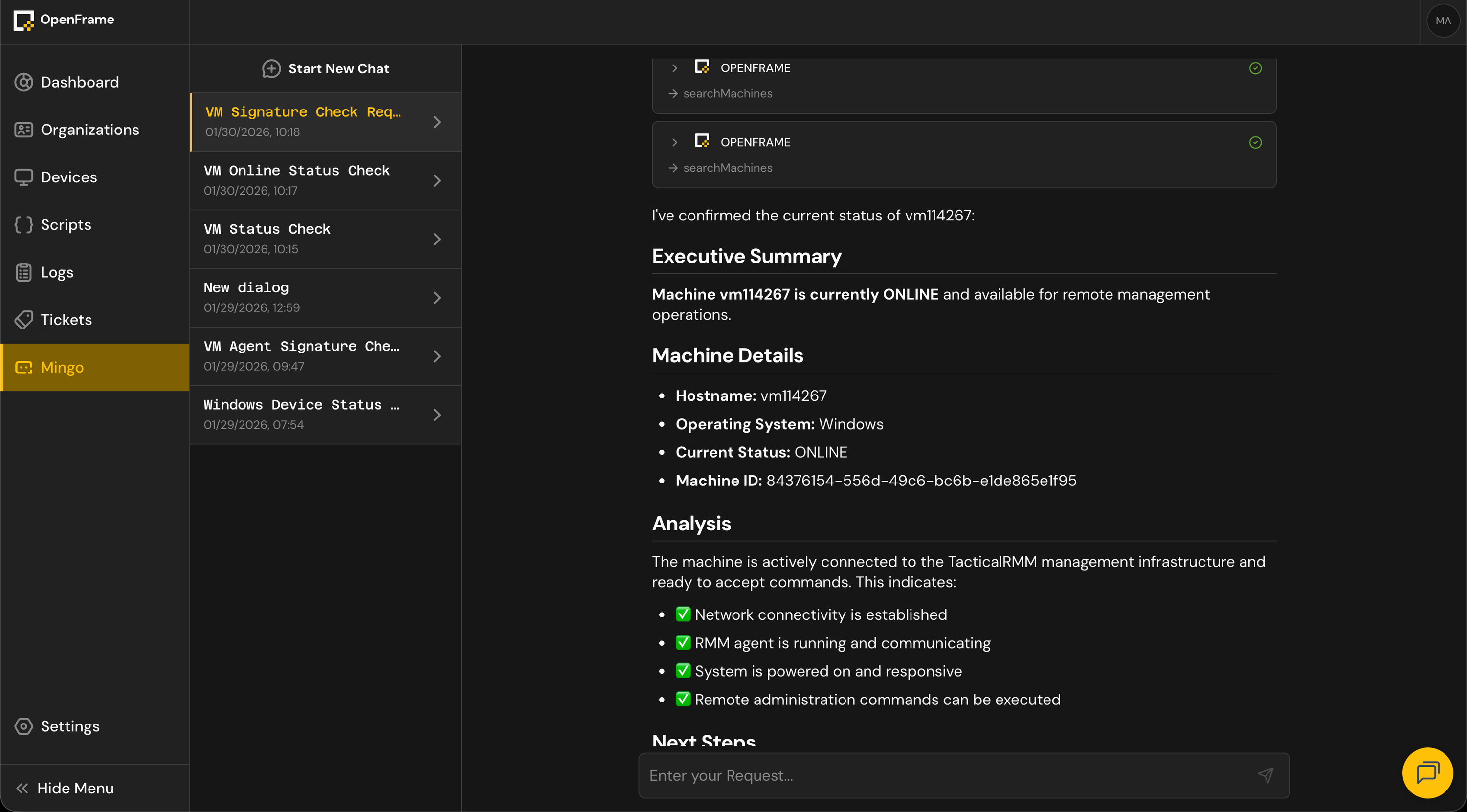Select the Devices monitor icon

coord(23,177)
